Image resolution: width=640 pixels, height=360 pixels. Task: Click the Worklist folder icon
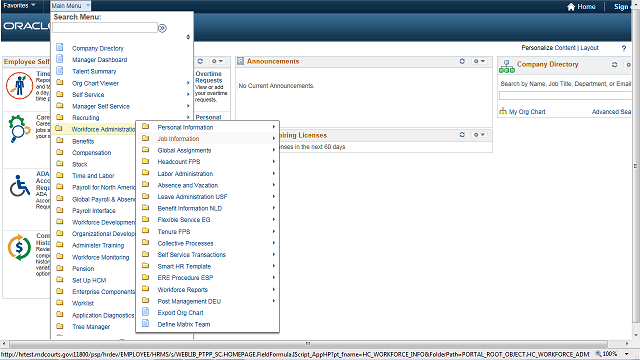[x=60, y=302]
